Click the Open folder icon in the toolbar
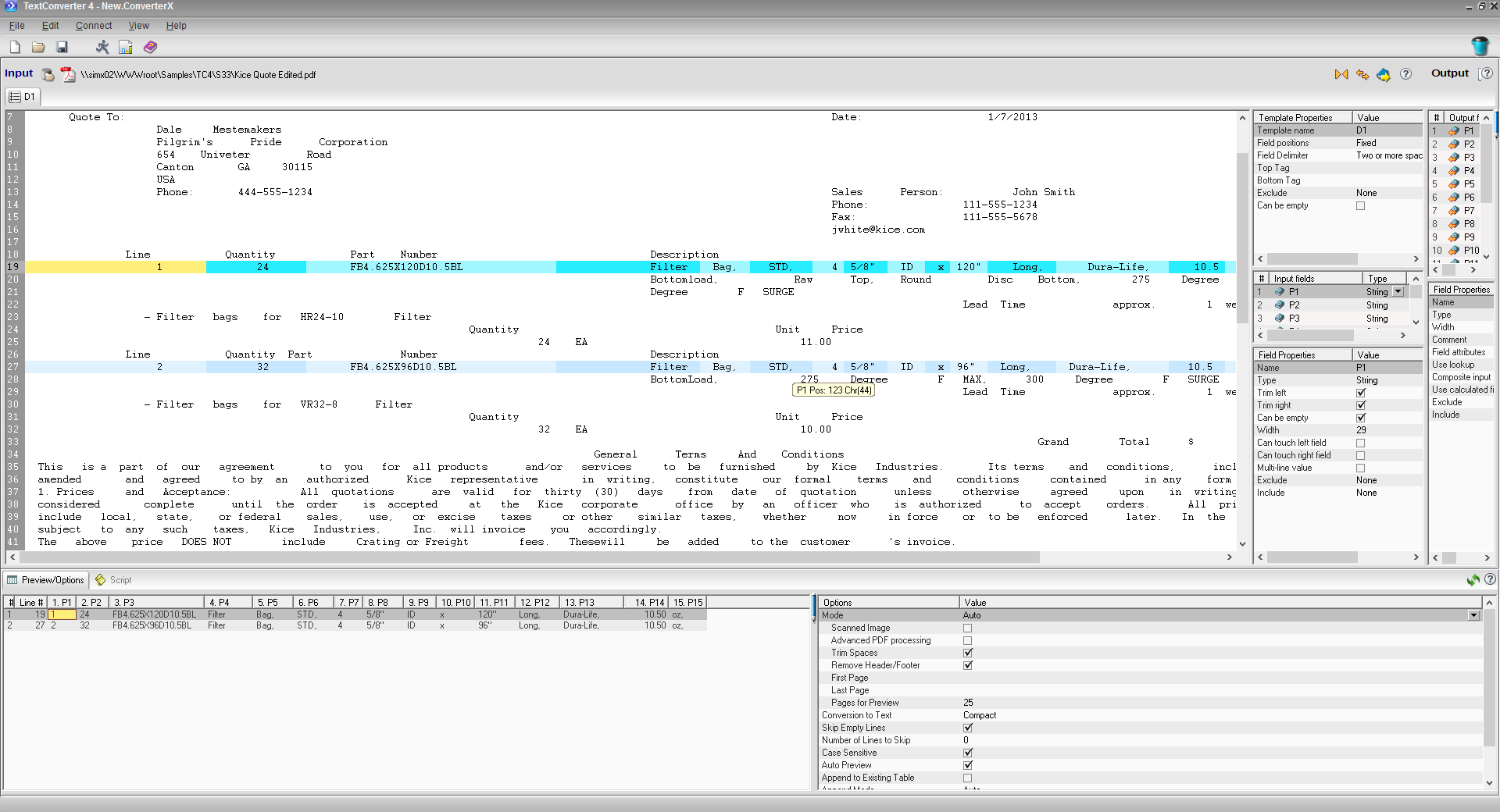 [38, 48]
